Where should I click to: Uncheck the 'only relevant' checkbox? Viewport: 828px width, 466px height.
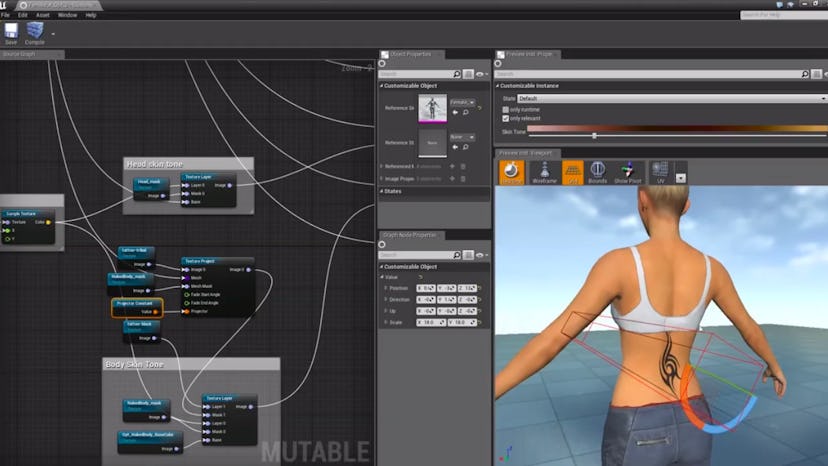pyautogui.click(x=506, y=118)
